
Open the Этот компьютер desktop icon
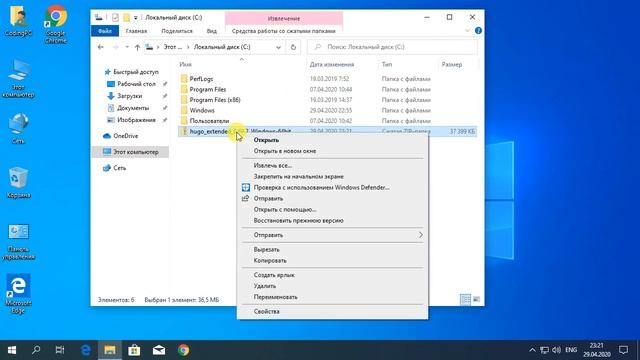point(18,79)
